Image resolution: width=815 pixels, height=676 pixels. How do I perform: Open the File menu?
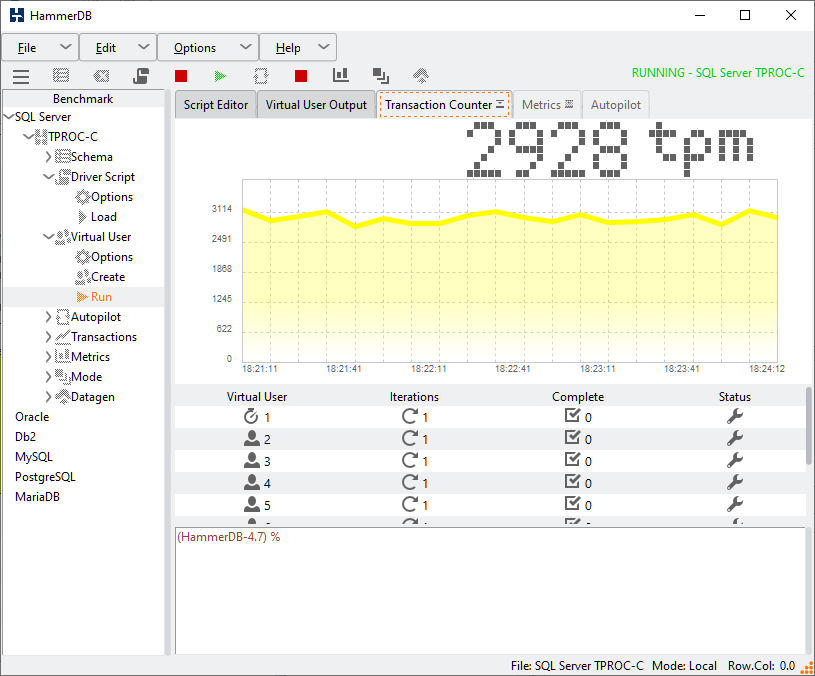(40, 48)
